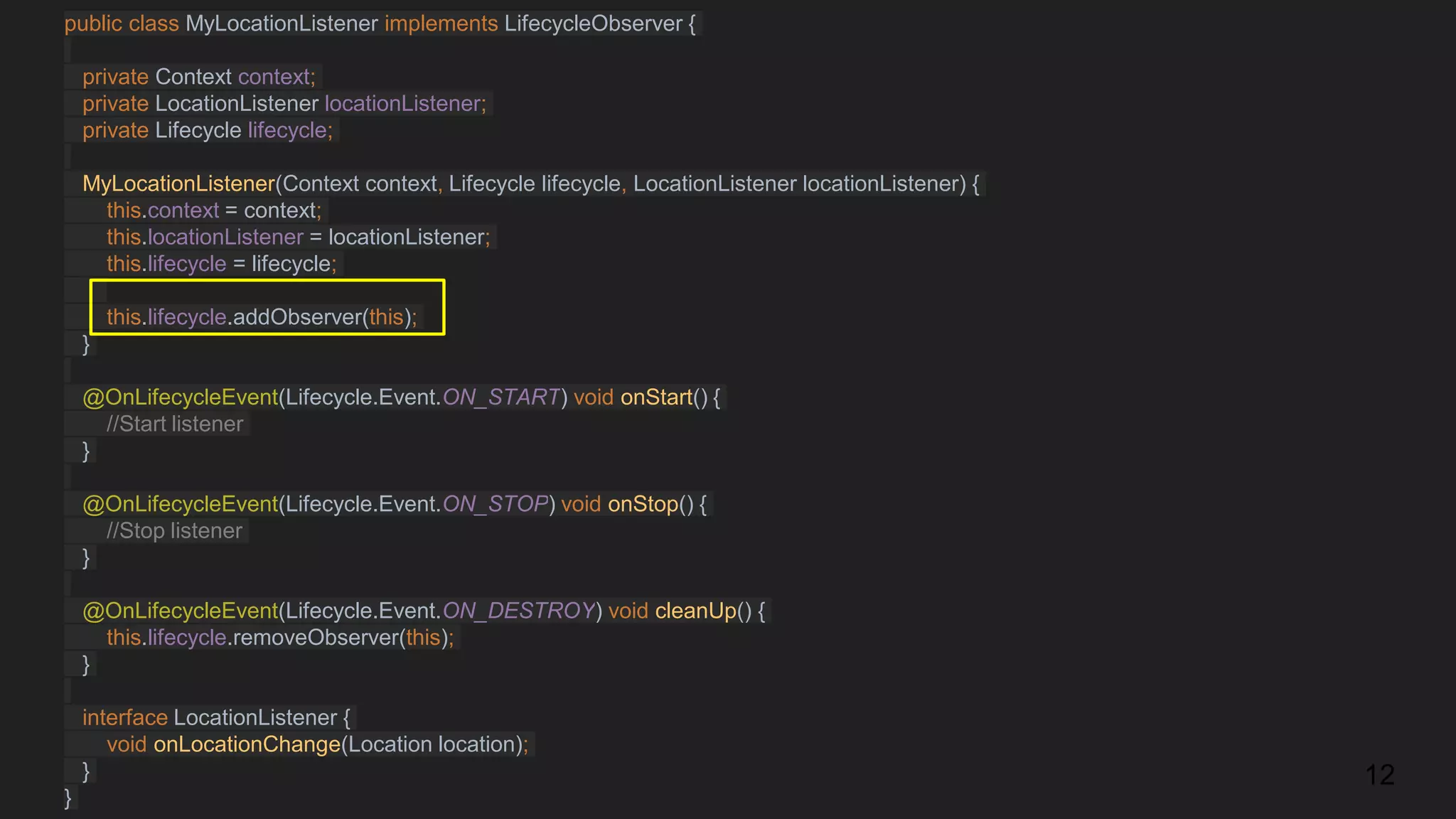
Task: Click the "//Stop listener" comment
Action: click(x=175, y=531)
